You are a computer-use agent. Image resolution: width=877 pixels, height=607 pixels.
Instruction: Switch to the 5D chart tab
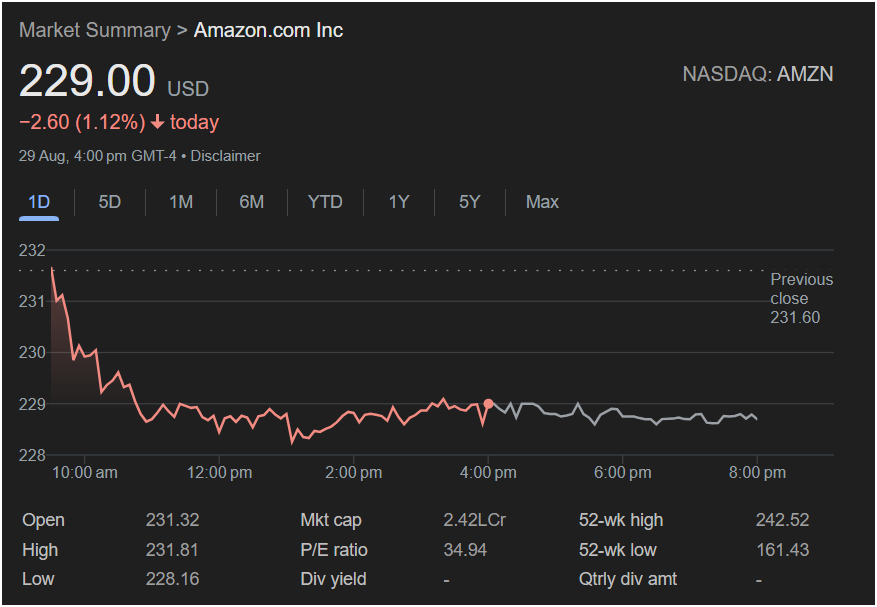(110, 202)
